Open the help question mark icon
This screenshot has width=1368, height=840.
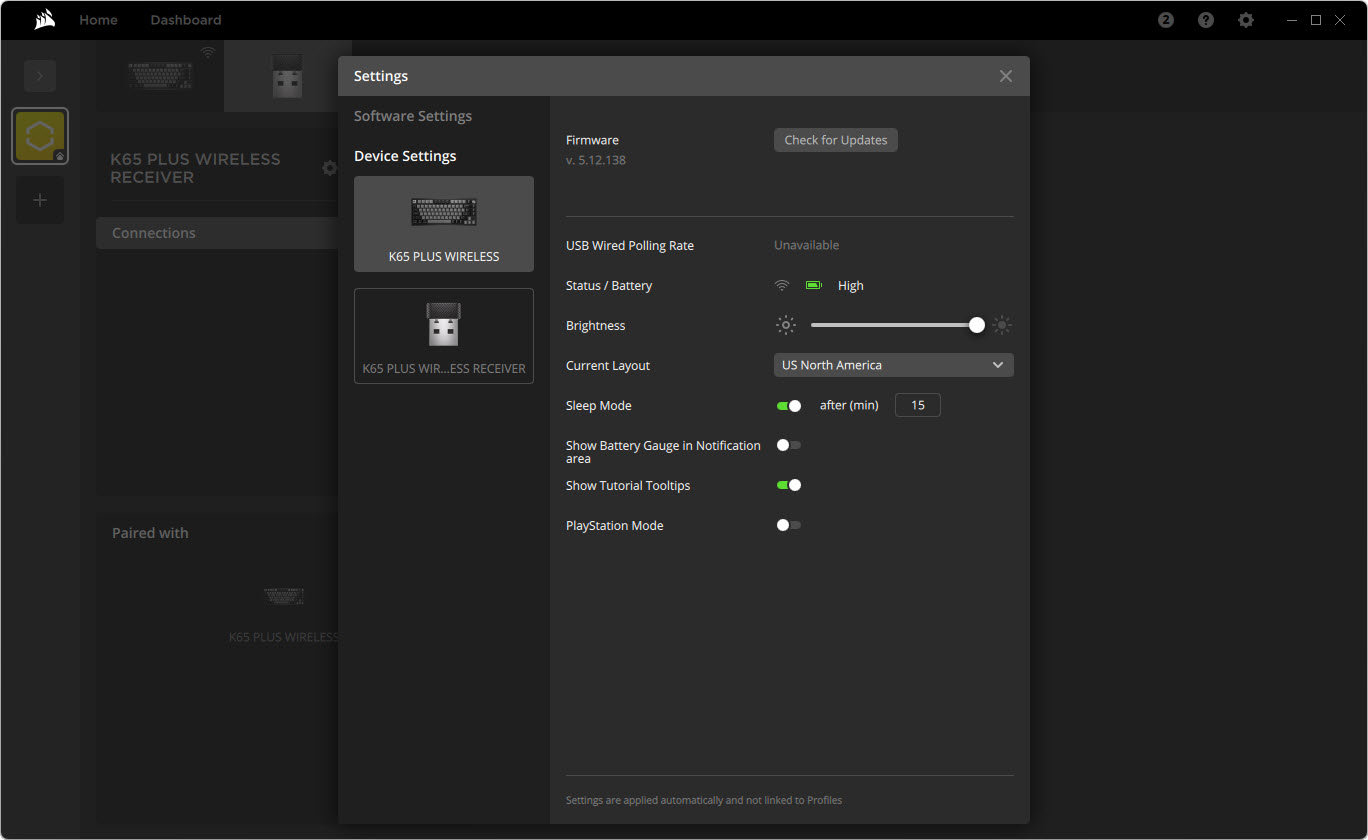(1206, 20)
